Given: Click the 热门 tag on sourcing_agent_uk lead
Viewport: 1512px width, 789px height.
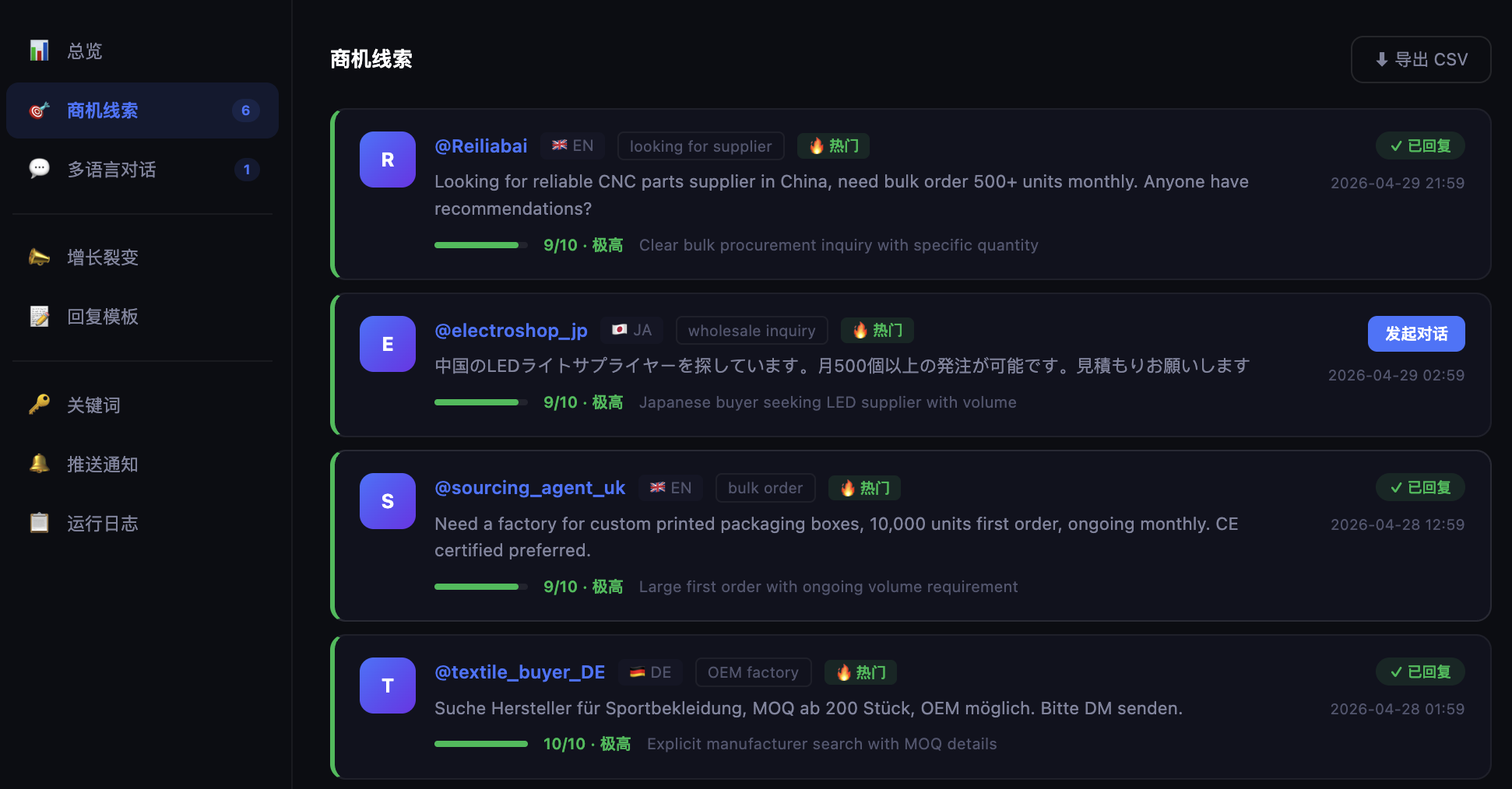Looking at the screenshot, I should pyautogui.click(x=865, y=488).
